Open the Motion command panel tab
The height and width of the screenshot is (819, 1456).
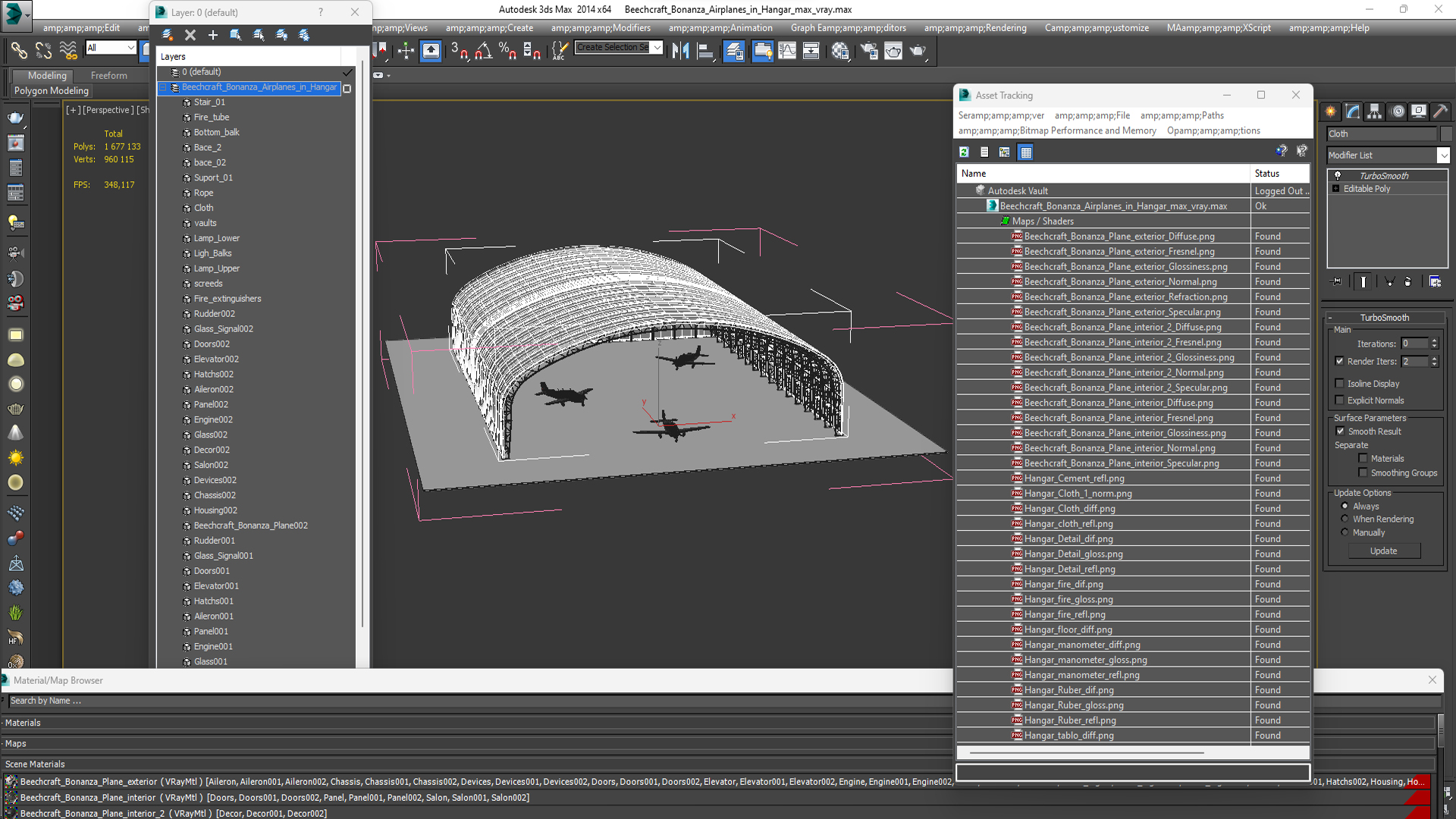coord(1397,111)
